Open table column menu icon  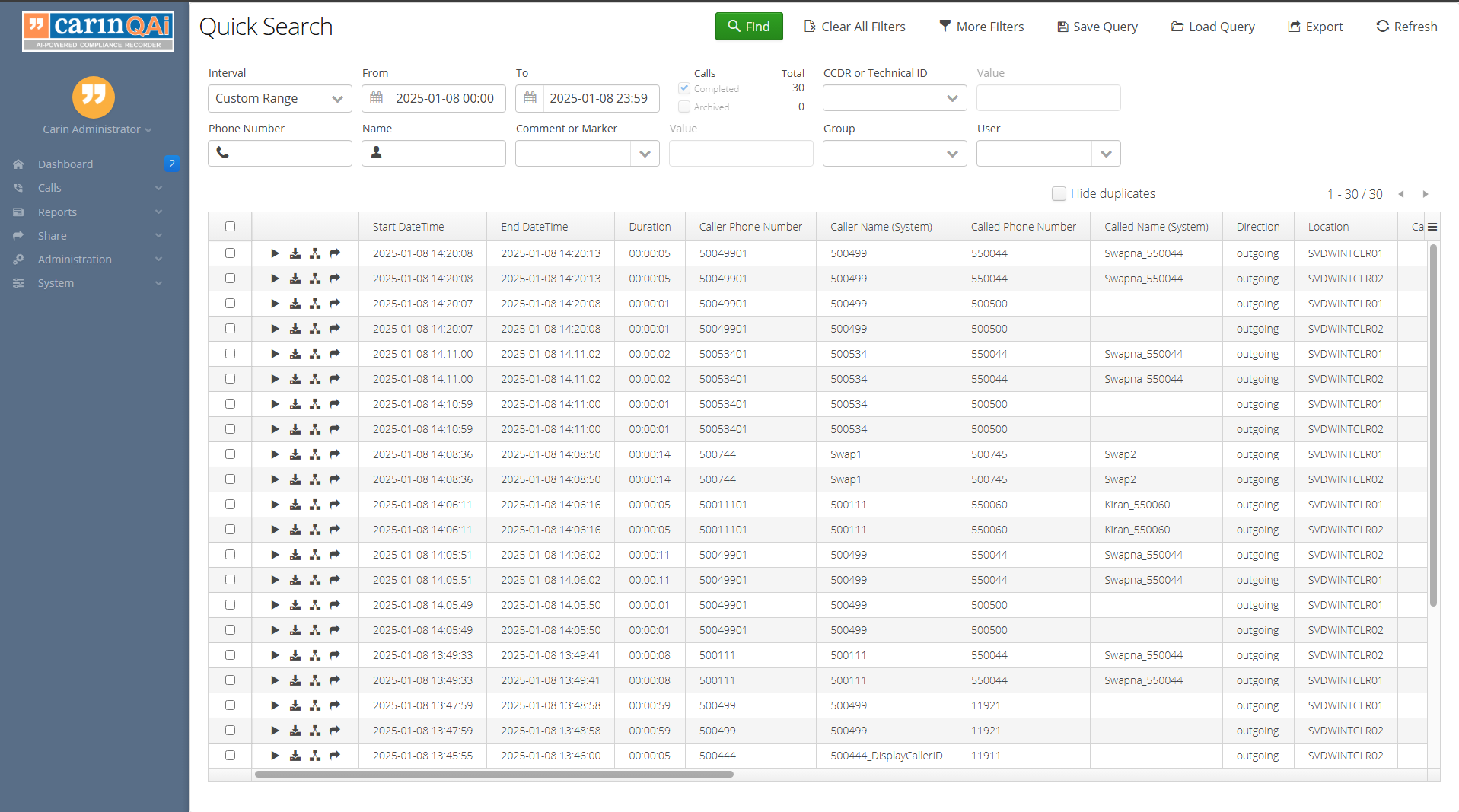pyautogui.click(x=1432, y=227)
